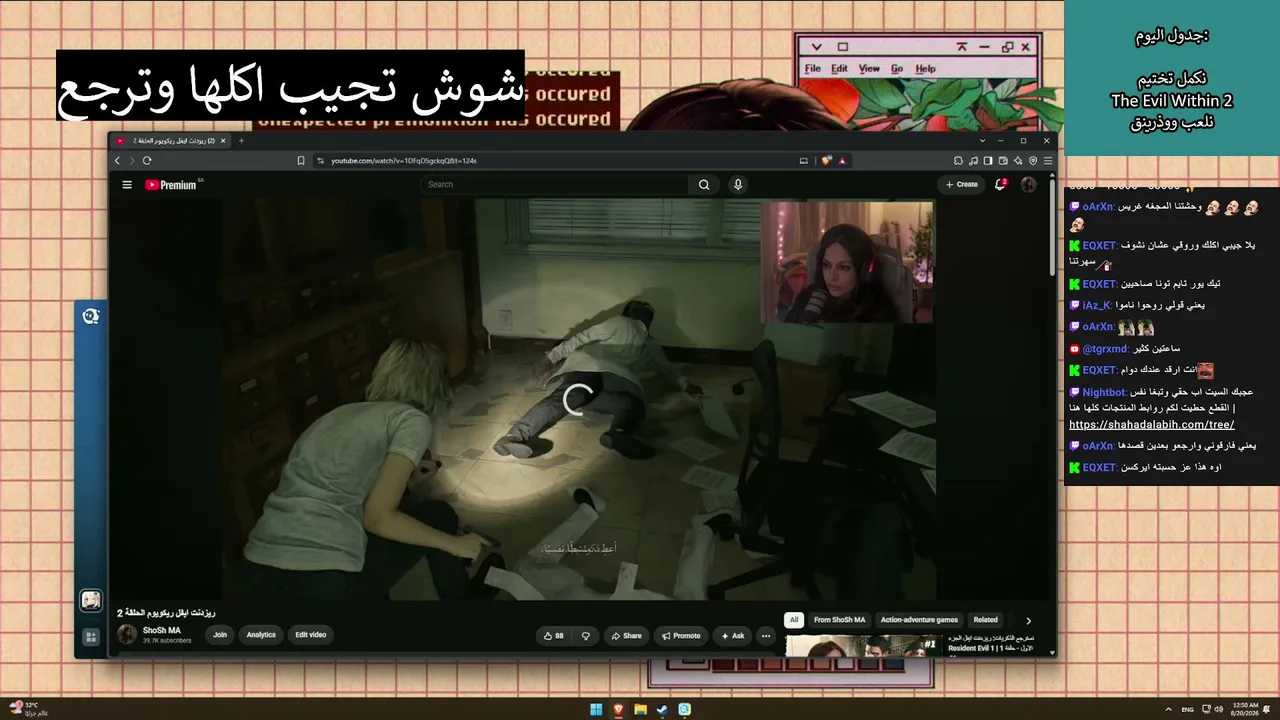Viewport: 1280px width, 720px height.
Task: Click the ShoSh MA channel name
Action: point(162,631)
